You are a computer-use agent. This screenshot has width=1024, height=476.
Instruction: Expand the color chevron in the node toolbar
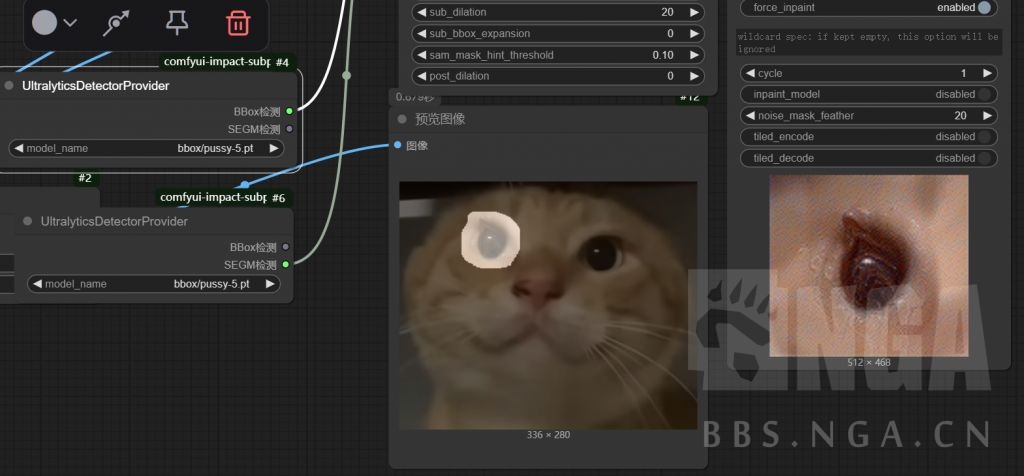[x=70, y=23]
